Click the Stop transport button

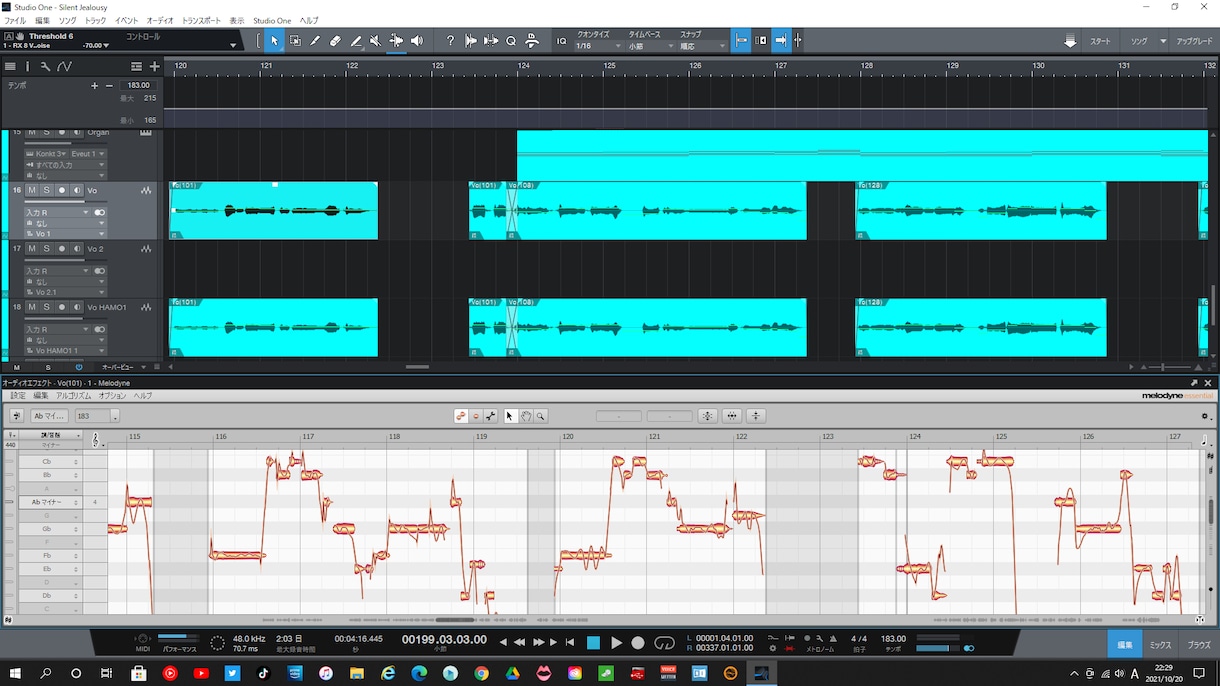tap(593, 643)
